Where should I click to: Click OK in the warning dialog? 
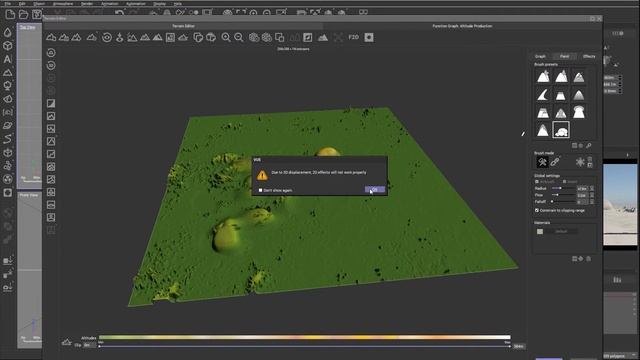click(x=374, y=190)
